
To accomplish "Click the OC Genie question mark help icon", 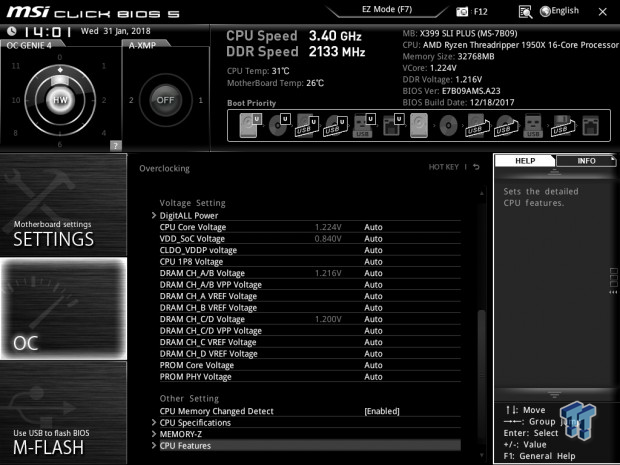I will pos(115,146).
